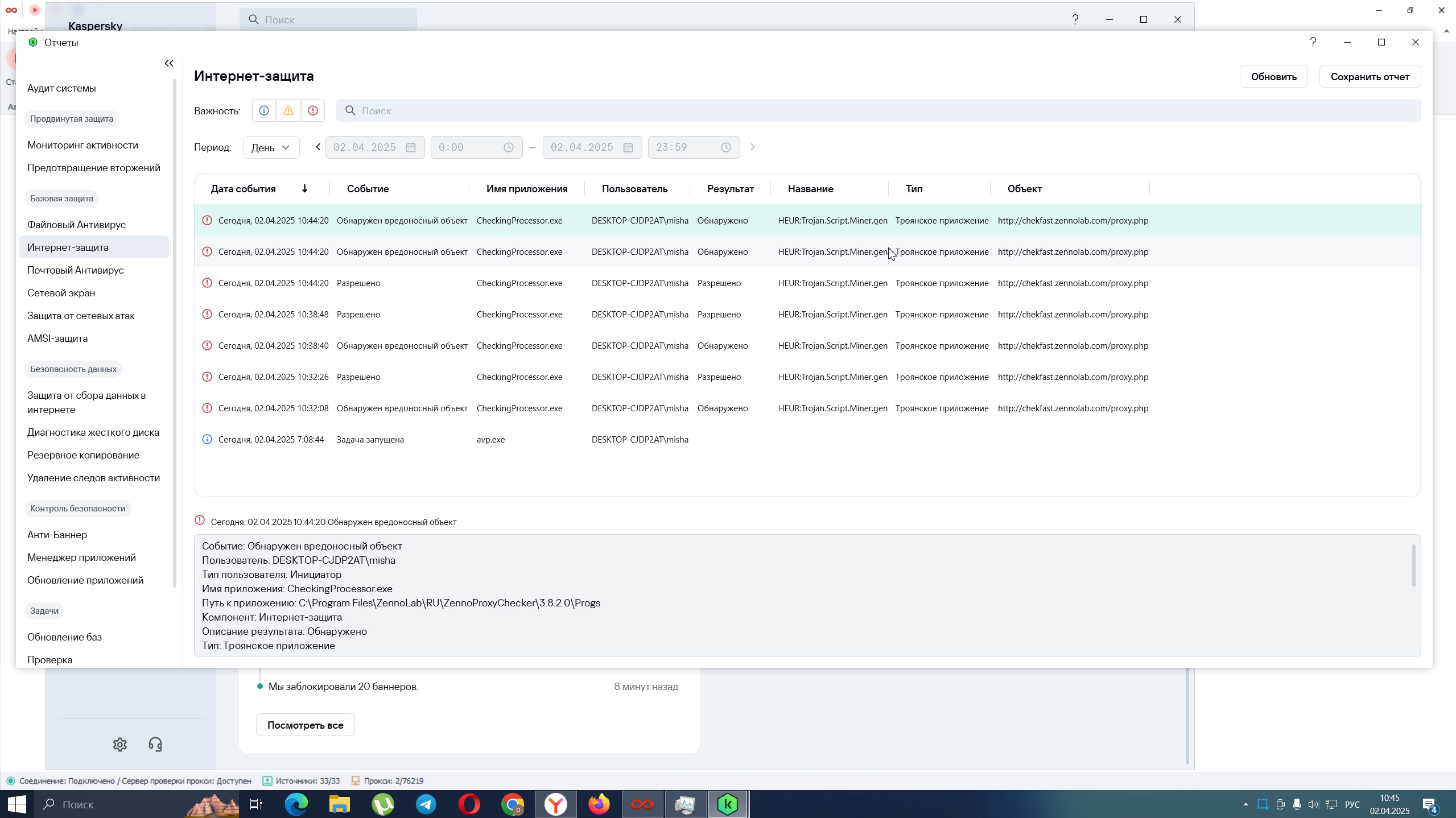
Task: Open Windows Start menu
Action: [17, 804]
